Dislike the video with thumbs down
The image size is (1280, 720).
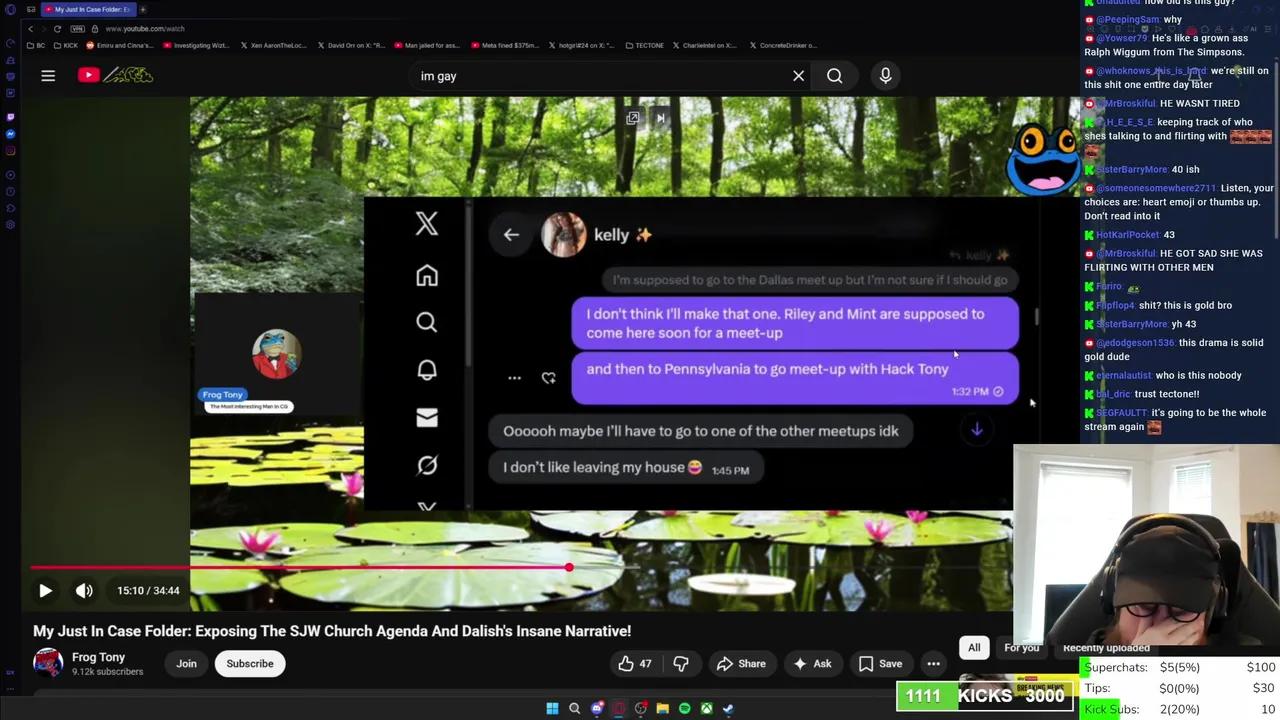point(681,664)
